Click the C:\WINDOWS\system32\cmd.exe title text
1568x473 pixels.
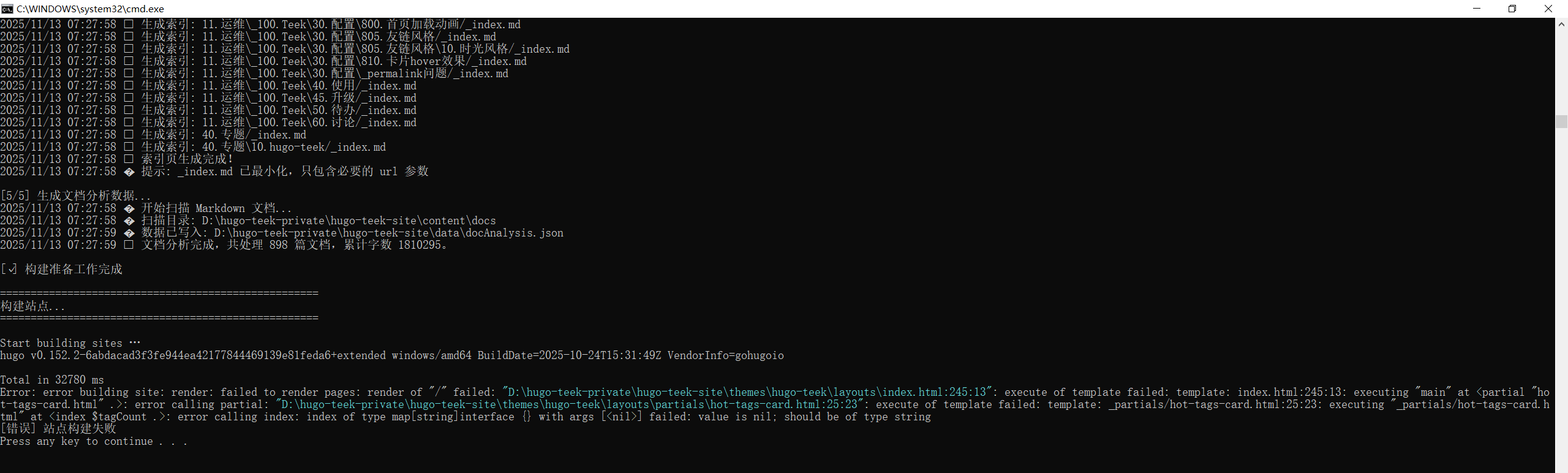[90, 9]
